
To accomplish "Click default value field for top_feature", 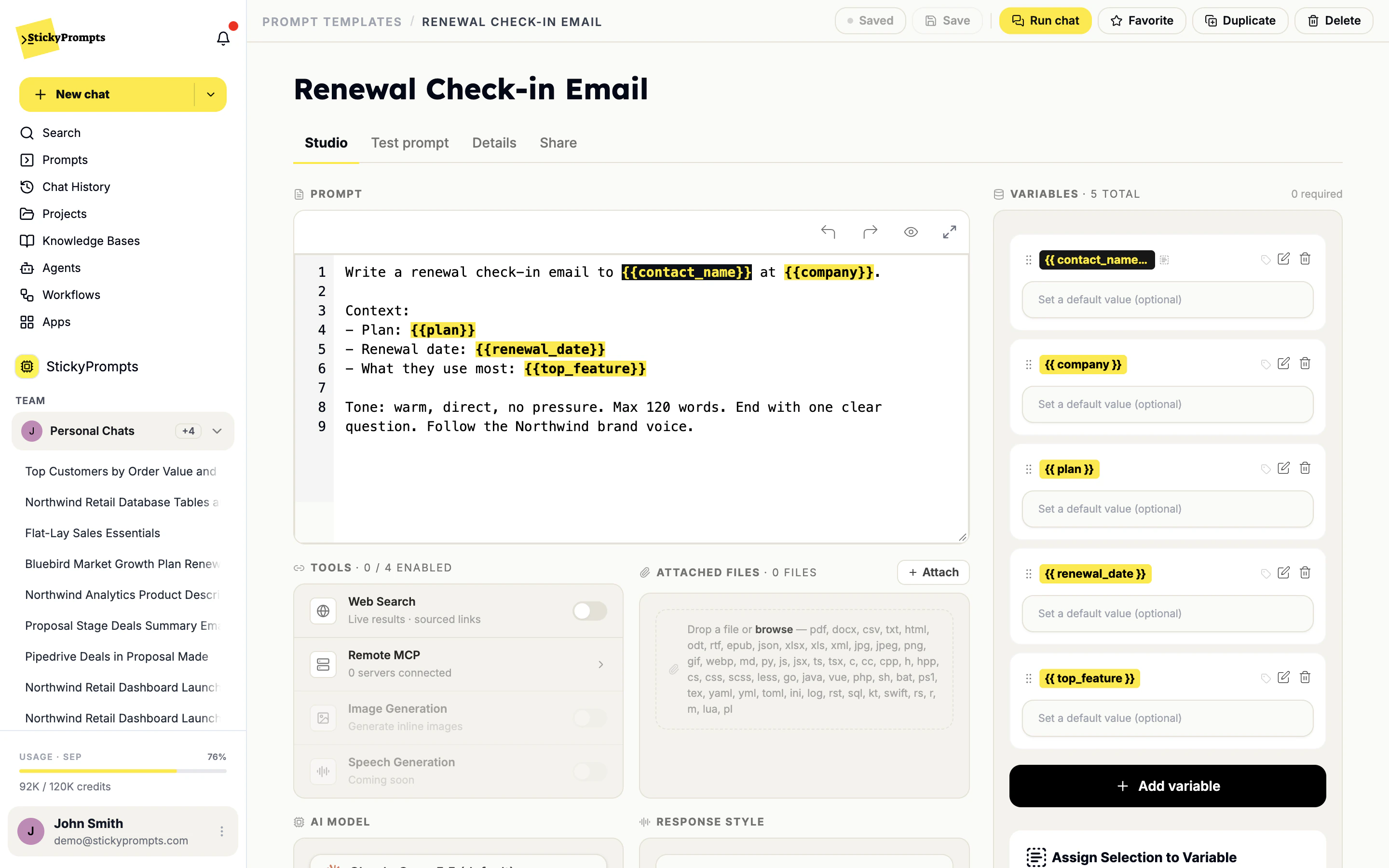I will (1168, 718).
